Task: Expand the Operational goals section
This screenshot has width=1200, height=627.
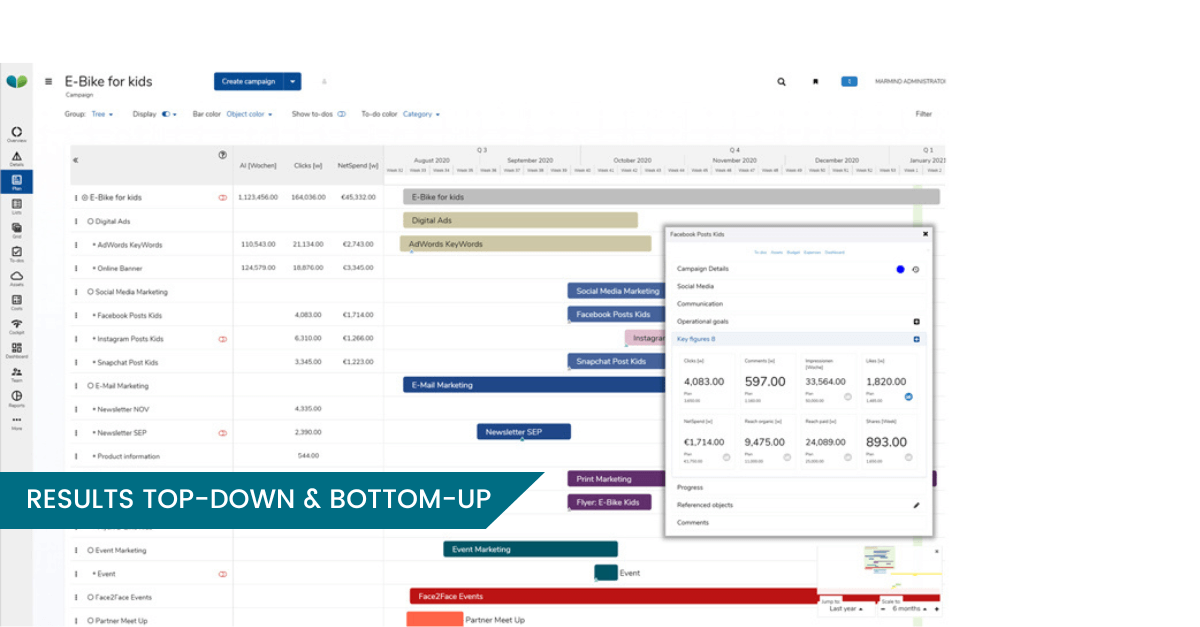Action: coord(916,322)
